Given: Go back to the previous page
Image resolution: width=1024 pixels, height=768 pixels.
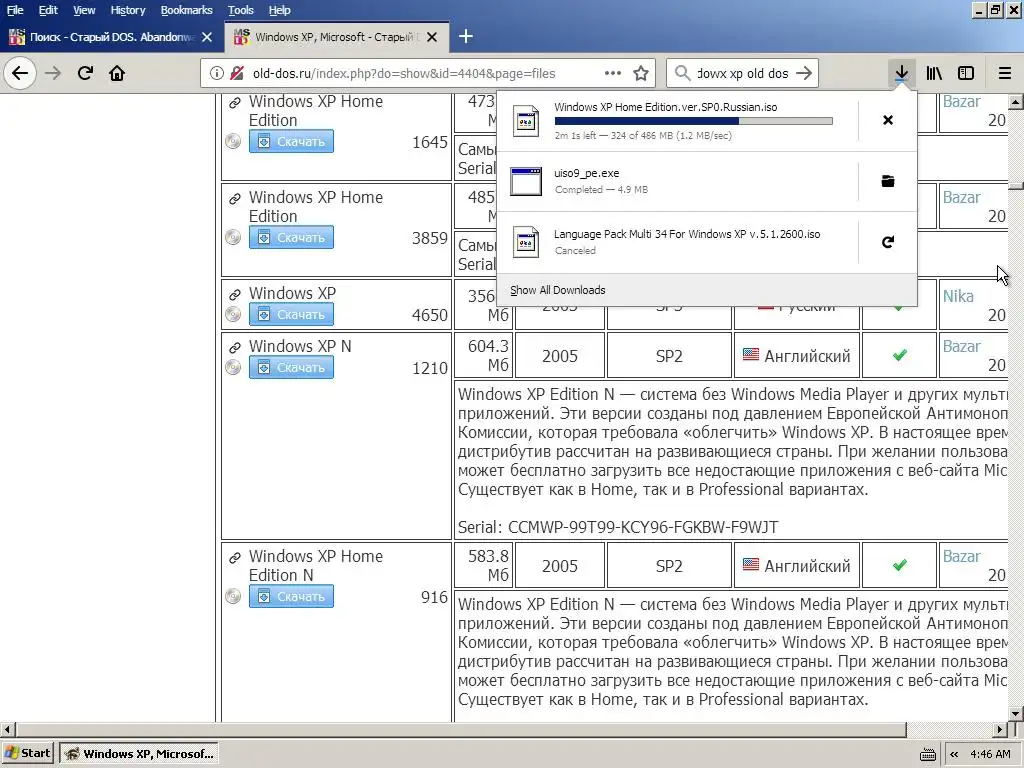Looking at the screenshot, I should [20, 73].
